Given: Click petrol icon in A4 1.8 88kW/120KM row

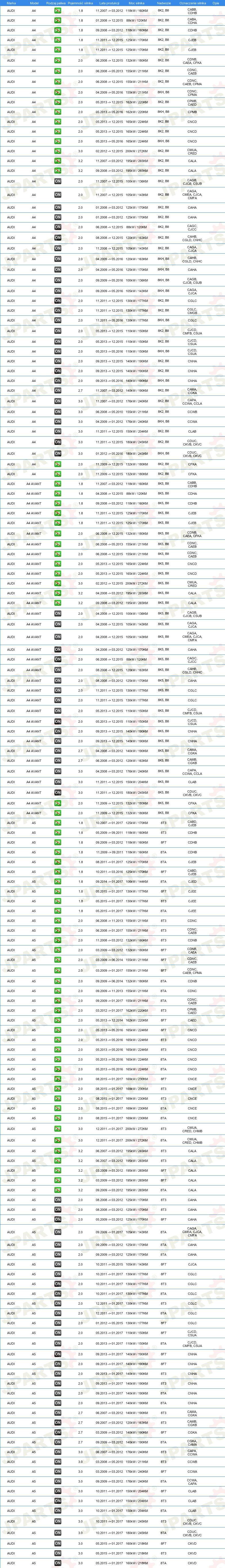Looking at the screenshot, I should tap(58, 21).
